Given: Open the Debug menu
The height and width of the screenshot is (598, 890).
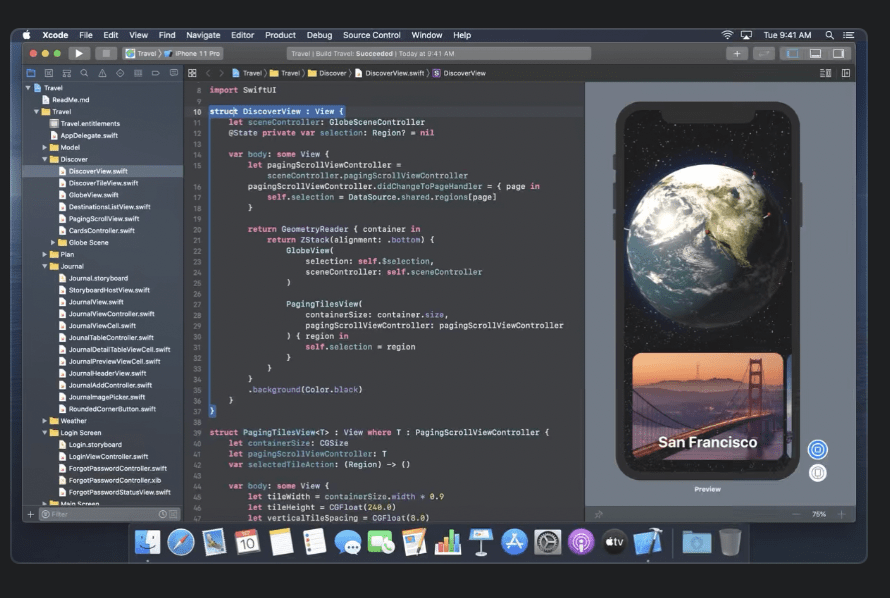Looking at the screenshot, I should 319,35.
